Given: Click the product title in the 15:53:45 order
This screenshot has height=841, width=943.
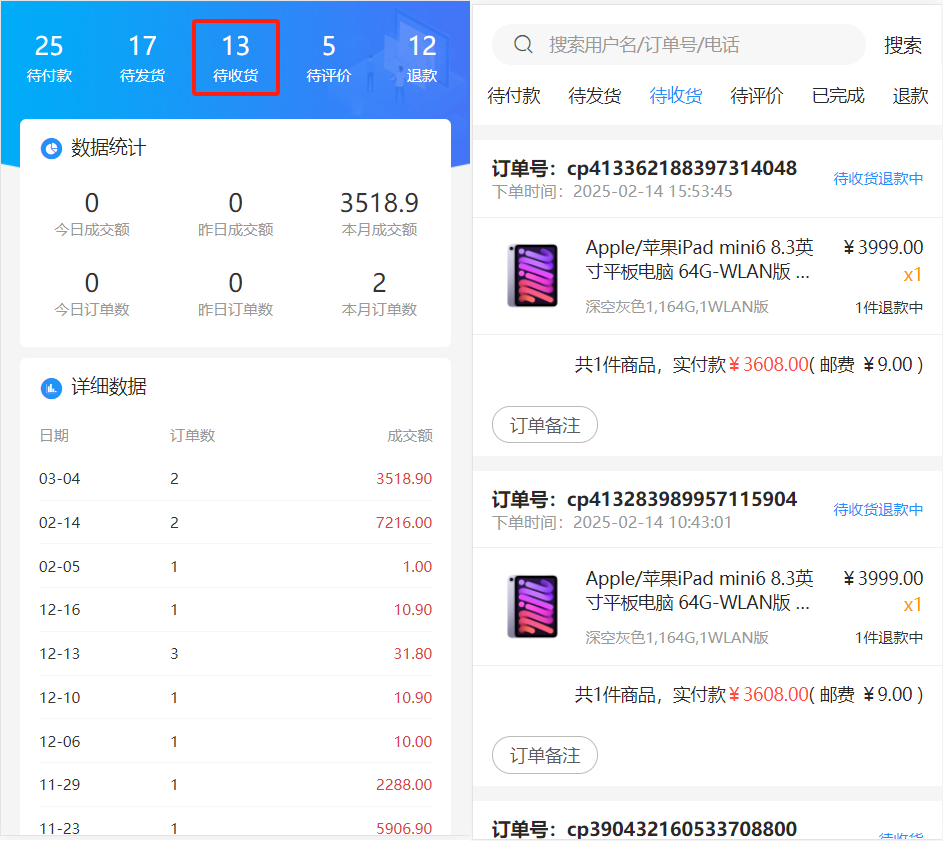Looking at the screenshot, I should point(699,259).
